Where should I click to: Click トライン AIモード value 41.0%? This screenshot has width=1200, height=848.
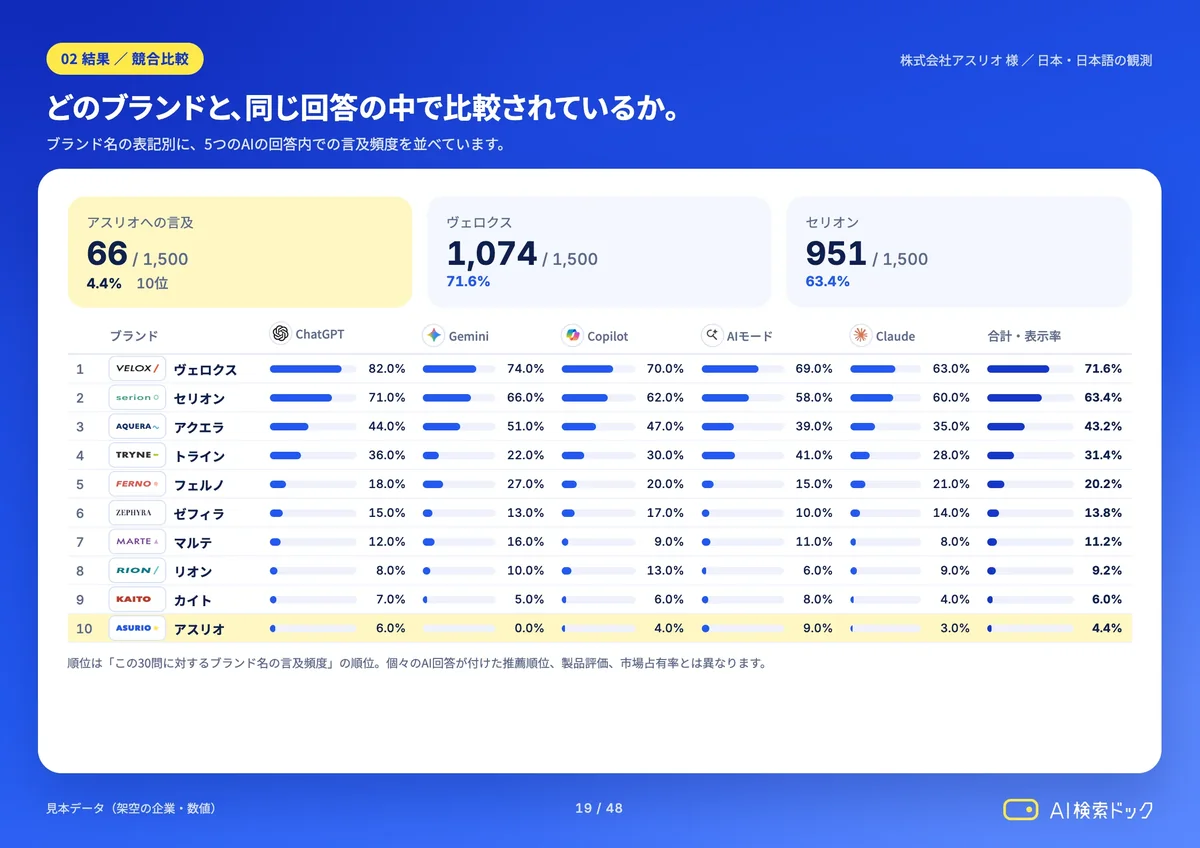814,455
